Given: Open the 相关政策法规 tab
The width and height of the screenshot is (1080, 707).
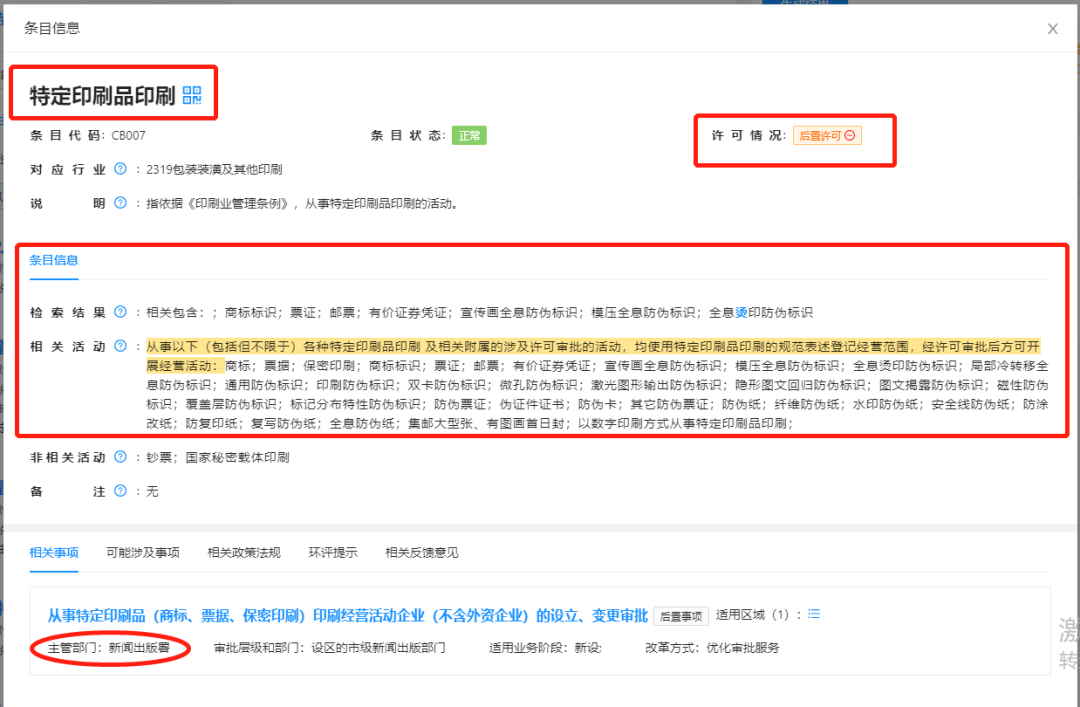Looking at the screenshot, I should tap(244, 552).
